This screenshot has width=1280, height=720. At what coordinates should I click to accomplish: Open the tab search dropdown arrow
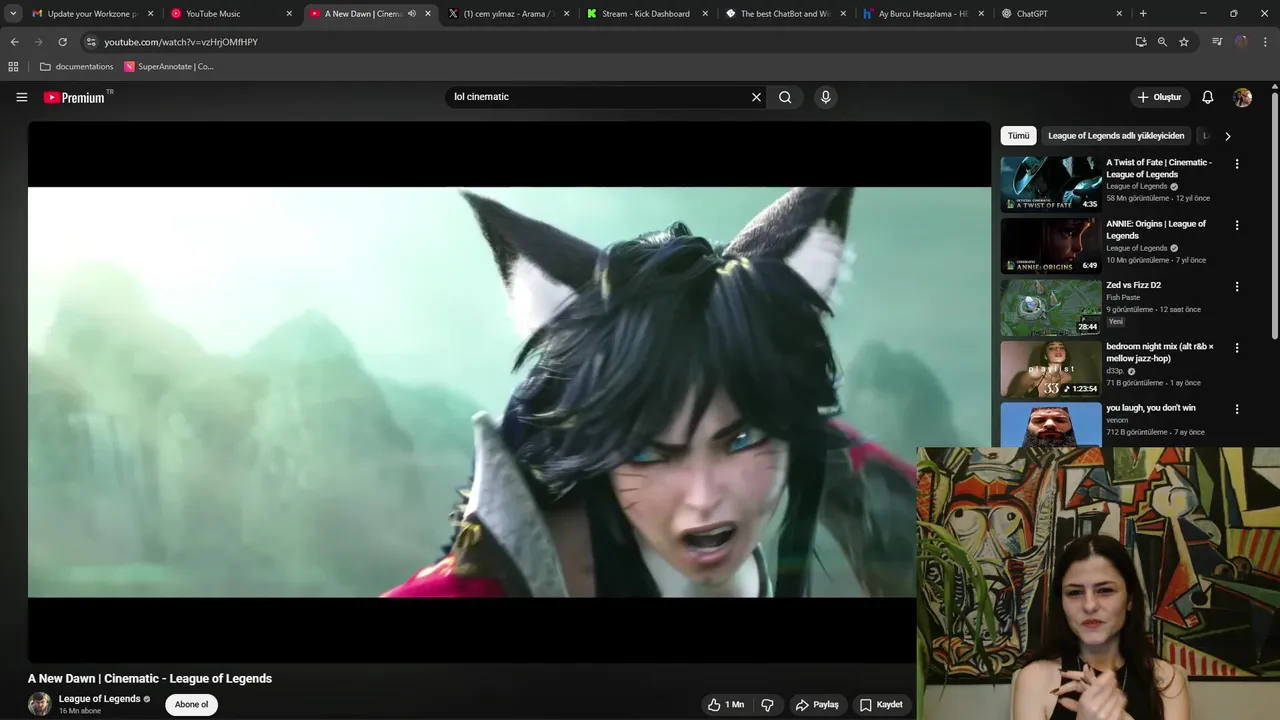(x=13, y=14)
